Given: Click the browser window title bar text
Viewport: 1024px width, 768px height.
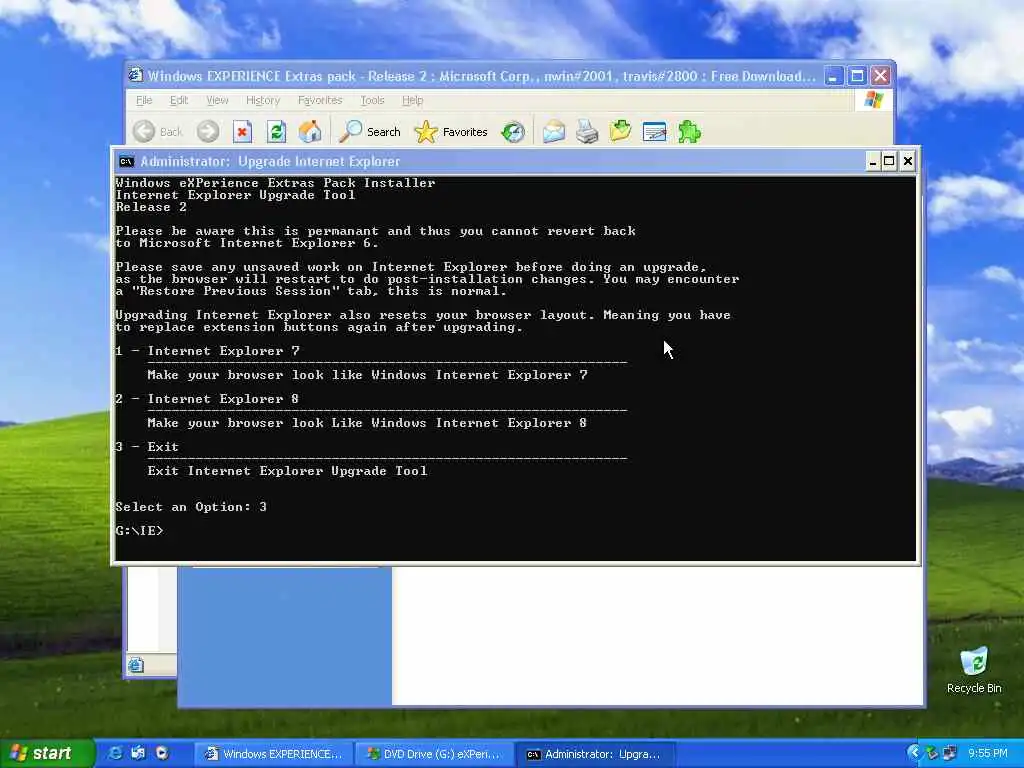Looking at the screenshot, I should pyautogui.click(x=481, y=76).
